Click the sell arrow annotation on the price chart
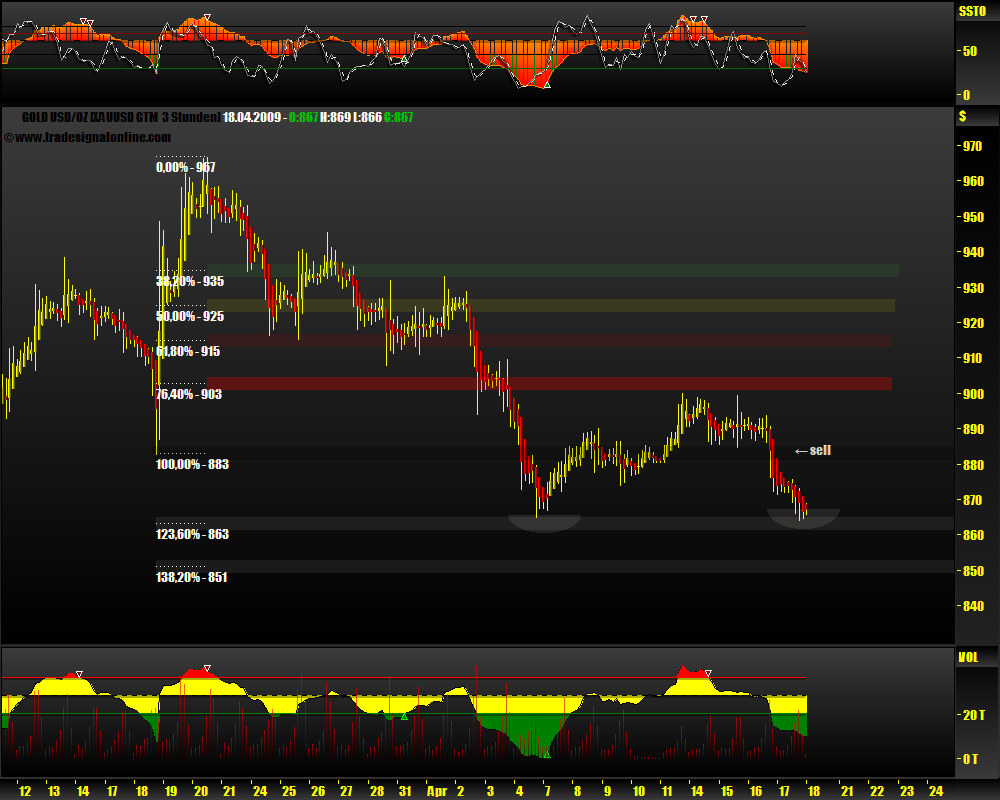 pyautogui.click(x=812, y=449)
